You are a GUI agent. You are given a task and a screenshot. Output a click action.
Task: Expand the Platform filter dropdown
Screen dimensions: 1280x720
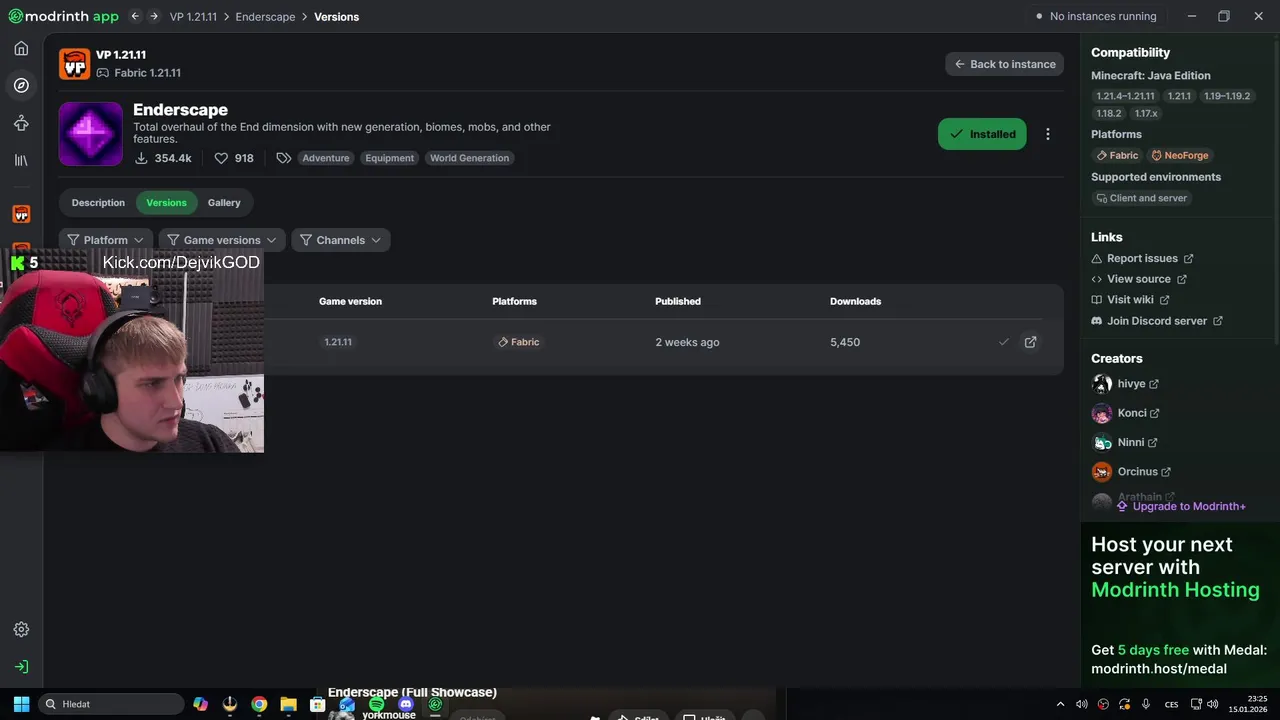(x=106, y=240)
